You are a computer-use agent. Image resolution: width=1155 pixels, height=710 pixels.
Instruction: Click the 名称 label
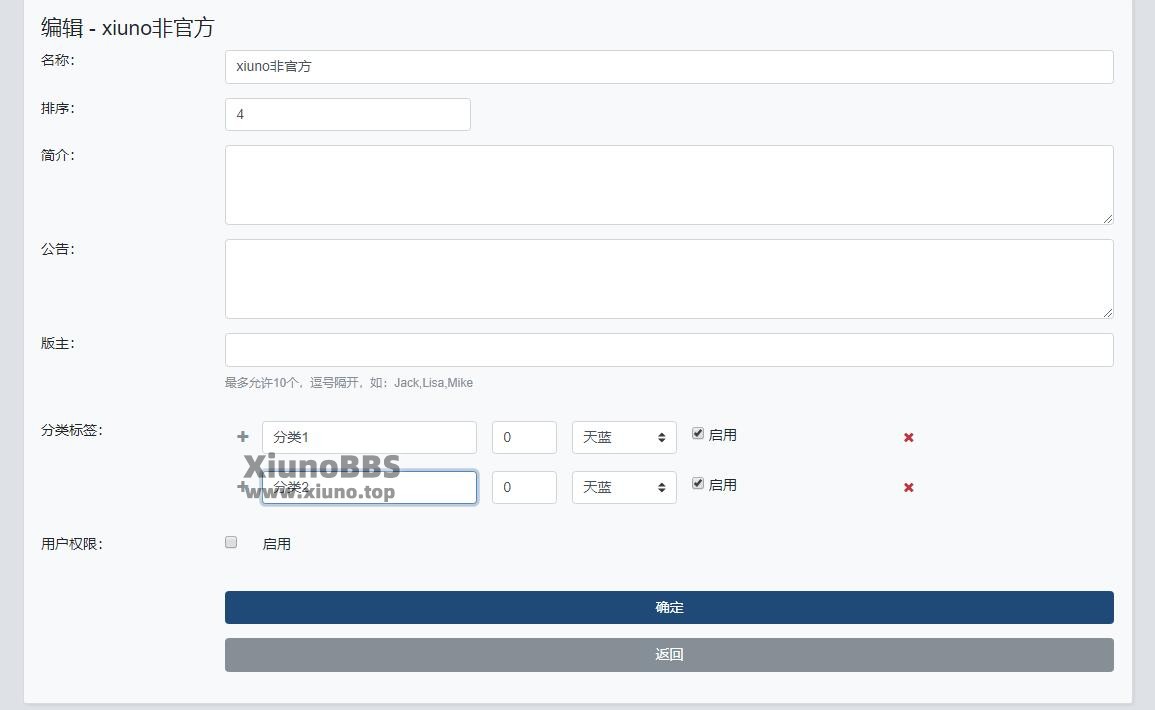click(57, 60)
